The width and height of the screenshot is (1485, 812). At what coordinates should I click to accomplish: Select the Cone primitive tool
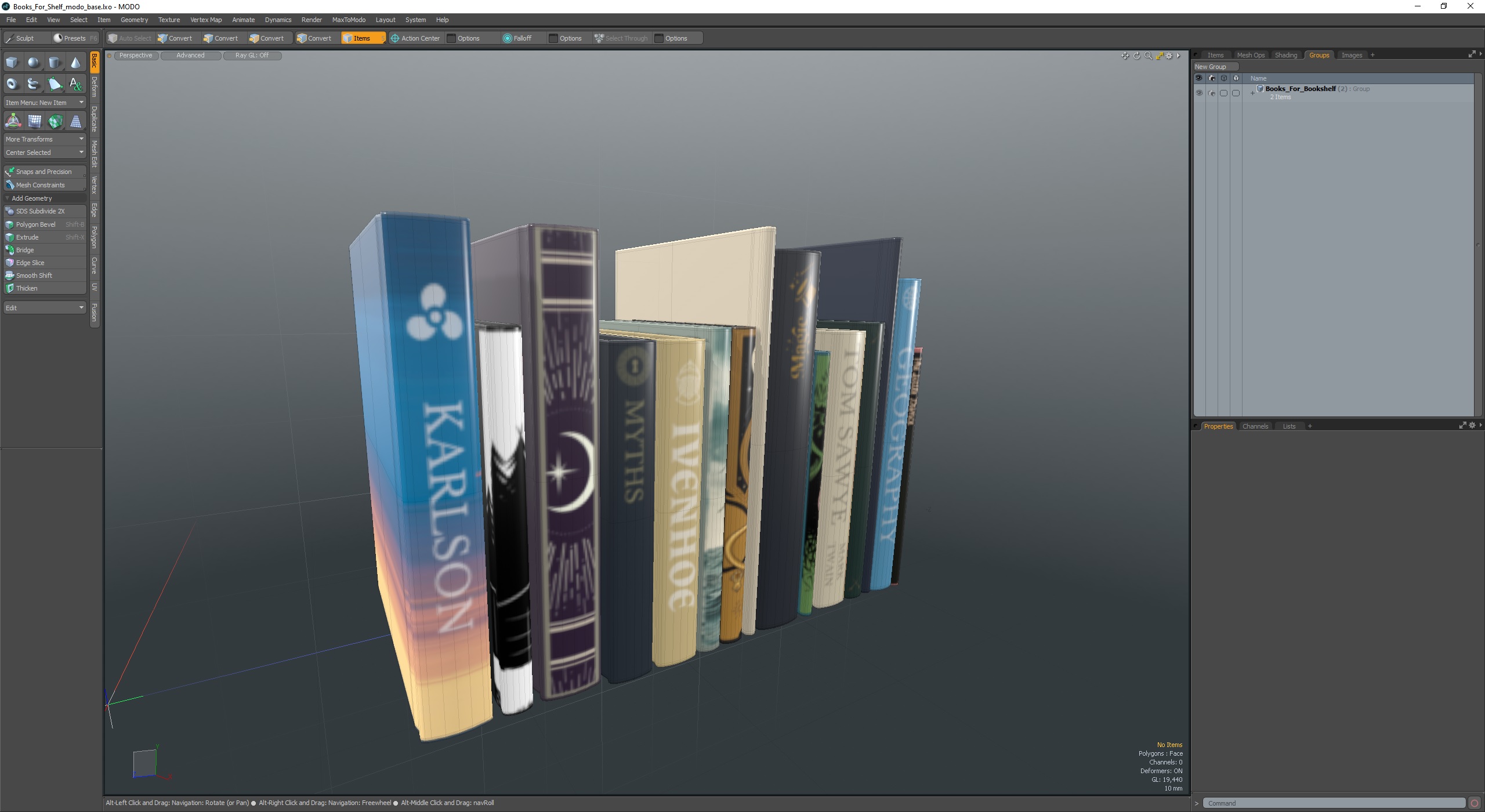click(x=75, y=63)
